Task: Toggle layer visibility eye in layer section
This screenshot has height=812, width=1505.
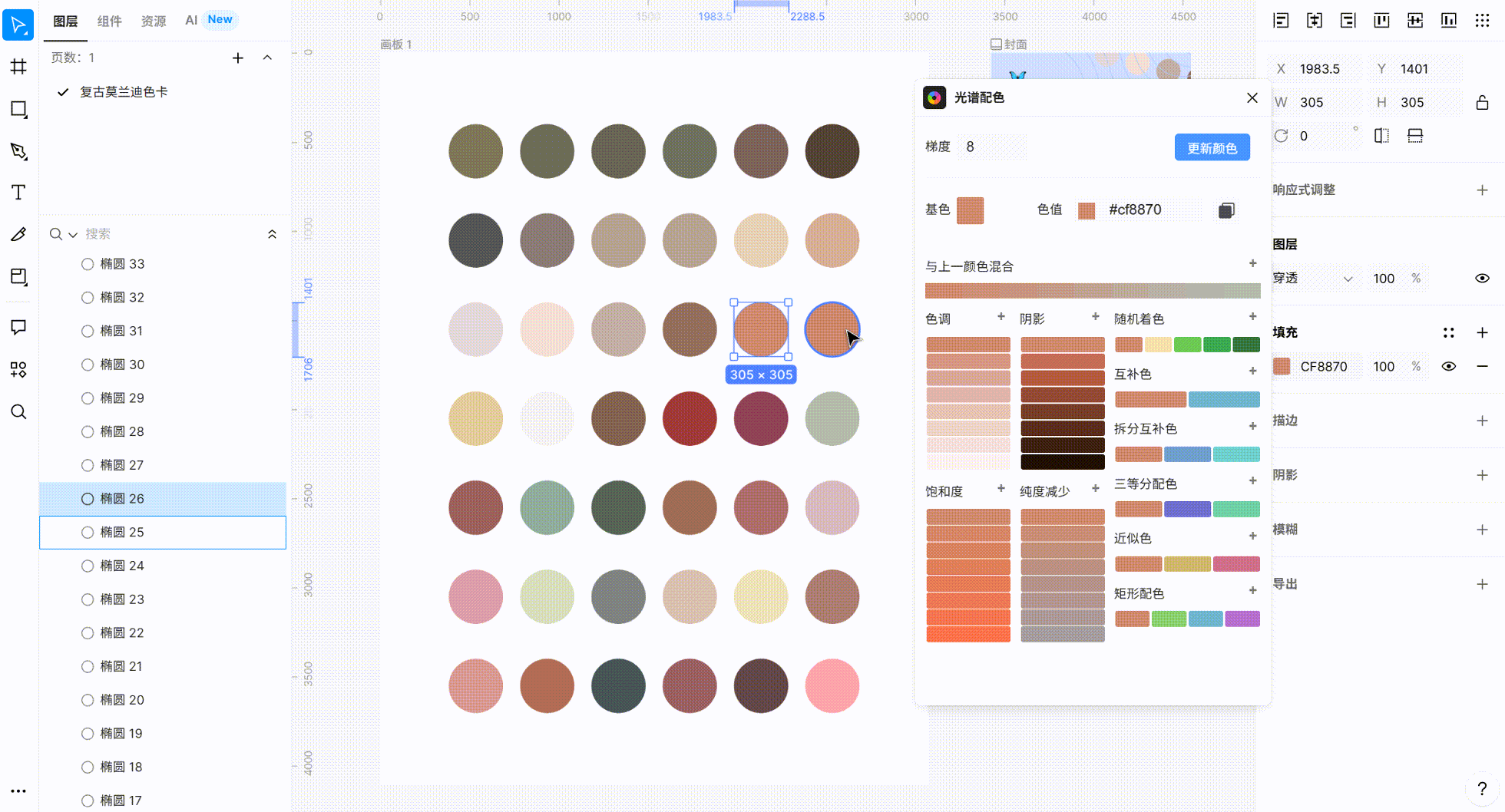Action: coord(1482,279)
